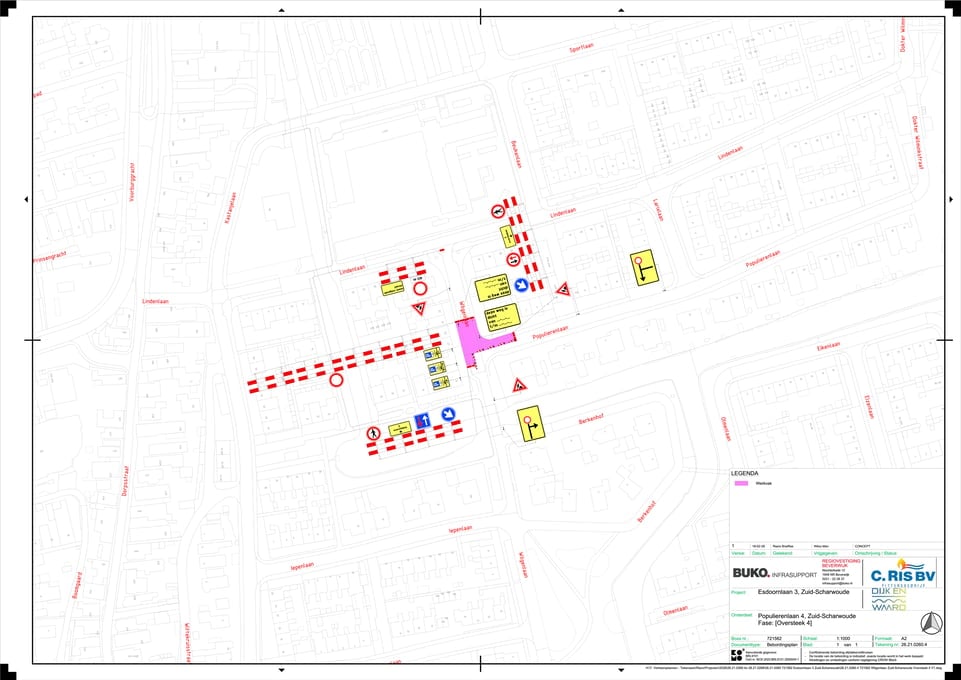Select the blue arrow sign beside the yellow text board

(521, 285)
